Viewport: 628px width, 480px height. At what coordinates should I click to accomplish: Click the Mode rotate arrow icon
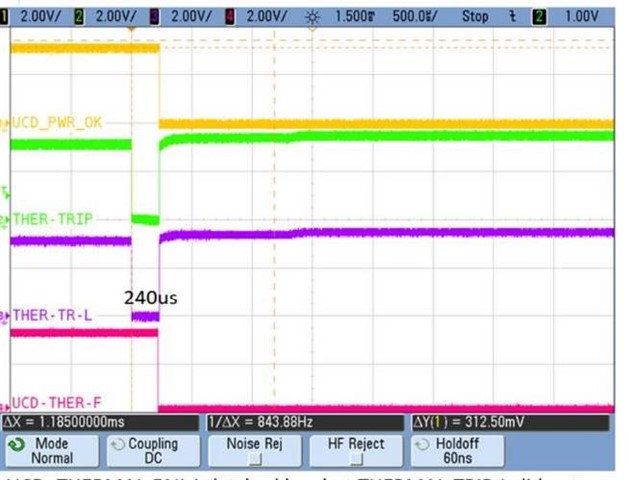17,445
